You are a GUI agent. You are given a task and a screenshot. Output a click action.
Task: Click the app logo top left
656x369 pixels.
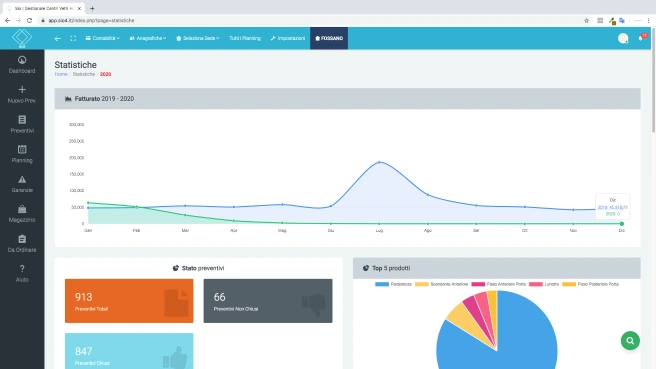pyautogui.click(x=22, y=38)
